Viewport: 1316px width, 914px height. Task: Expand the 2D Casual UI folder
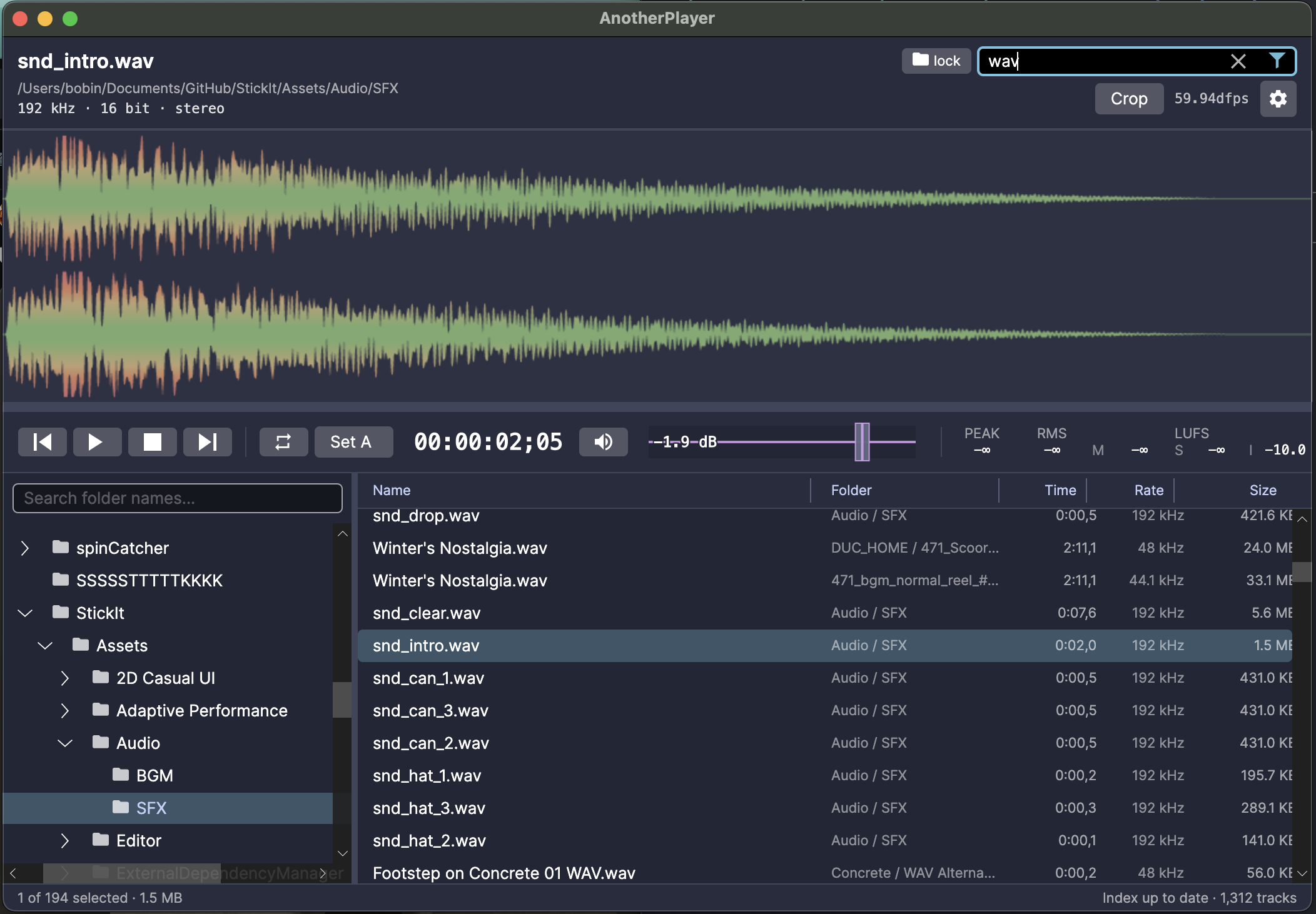[65, 678]
